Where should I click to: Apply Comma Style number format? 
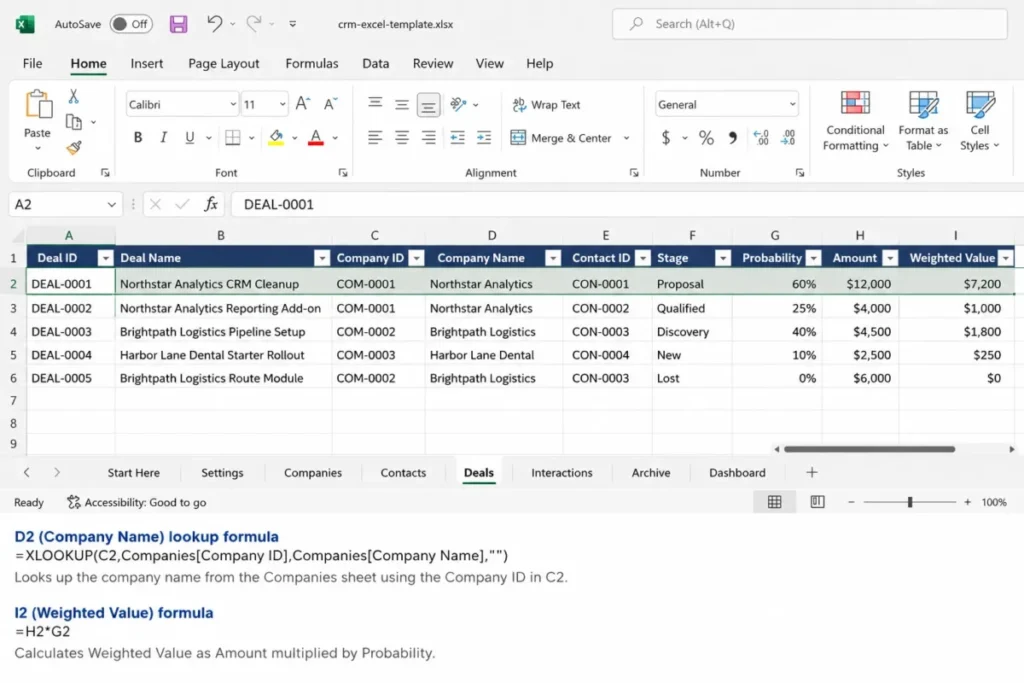pos(733,138)
